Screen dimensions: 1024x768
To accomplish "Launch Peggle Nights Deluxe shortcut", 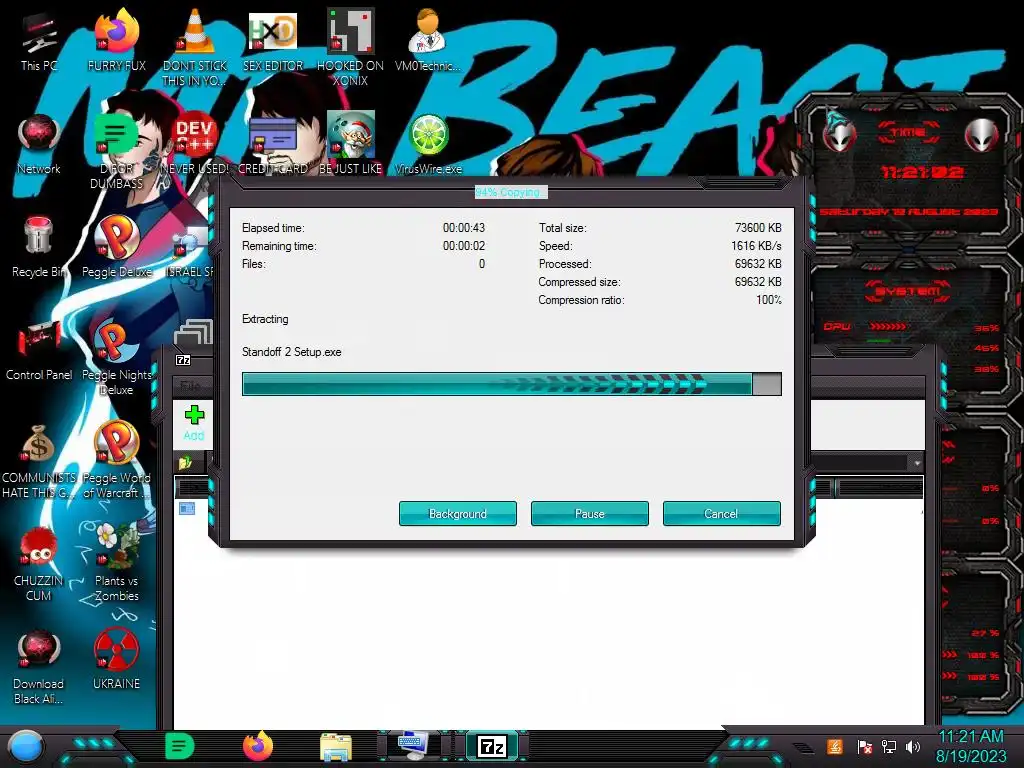I will pyautogui.click(x=116, y=357).
